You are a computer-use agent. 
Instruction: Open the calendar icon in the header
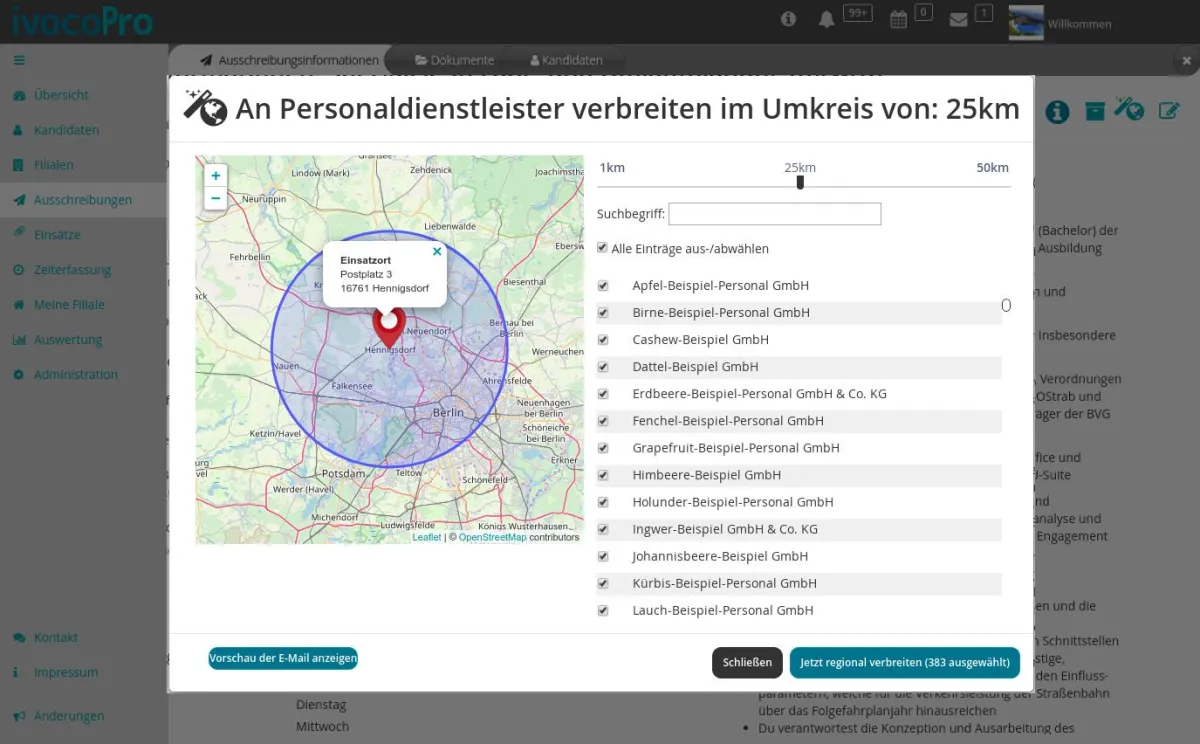tap(898, 20)
